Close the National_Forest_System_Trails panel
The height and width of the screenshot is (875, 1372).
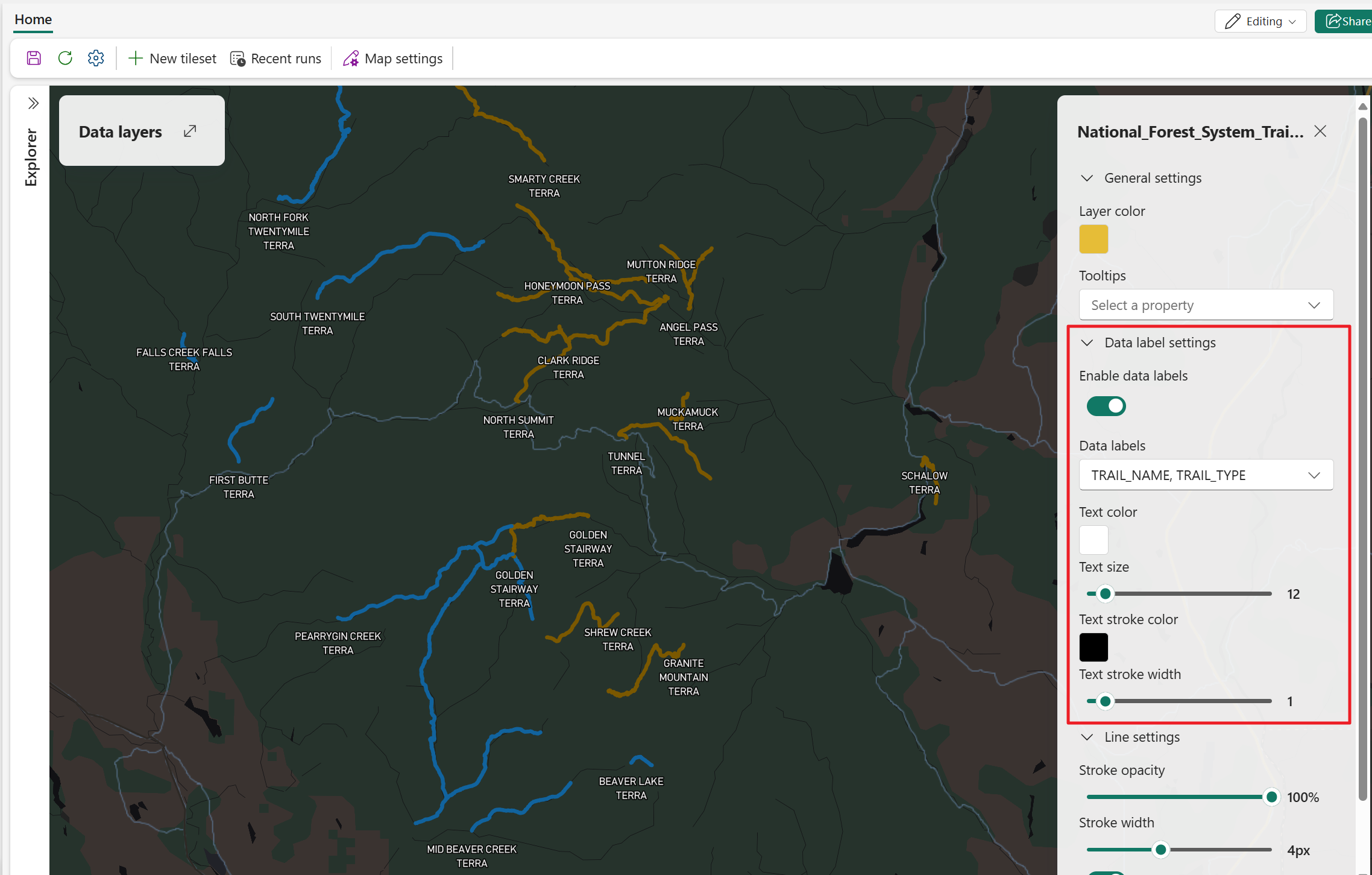(x=1320, y=131)
